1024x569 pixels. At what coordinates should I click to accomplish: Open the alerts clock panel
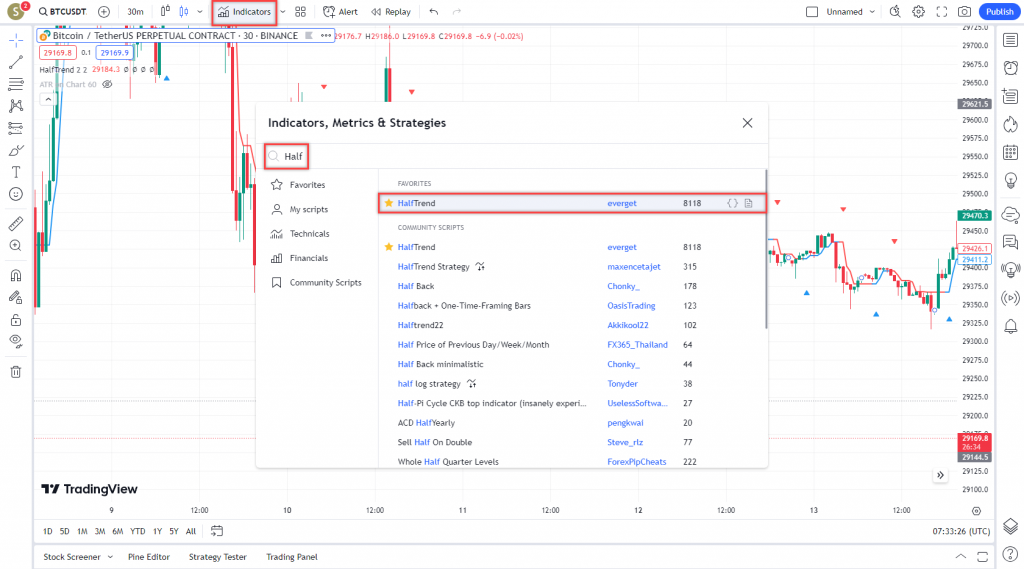tap(1010, 68)
